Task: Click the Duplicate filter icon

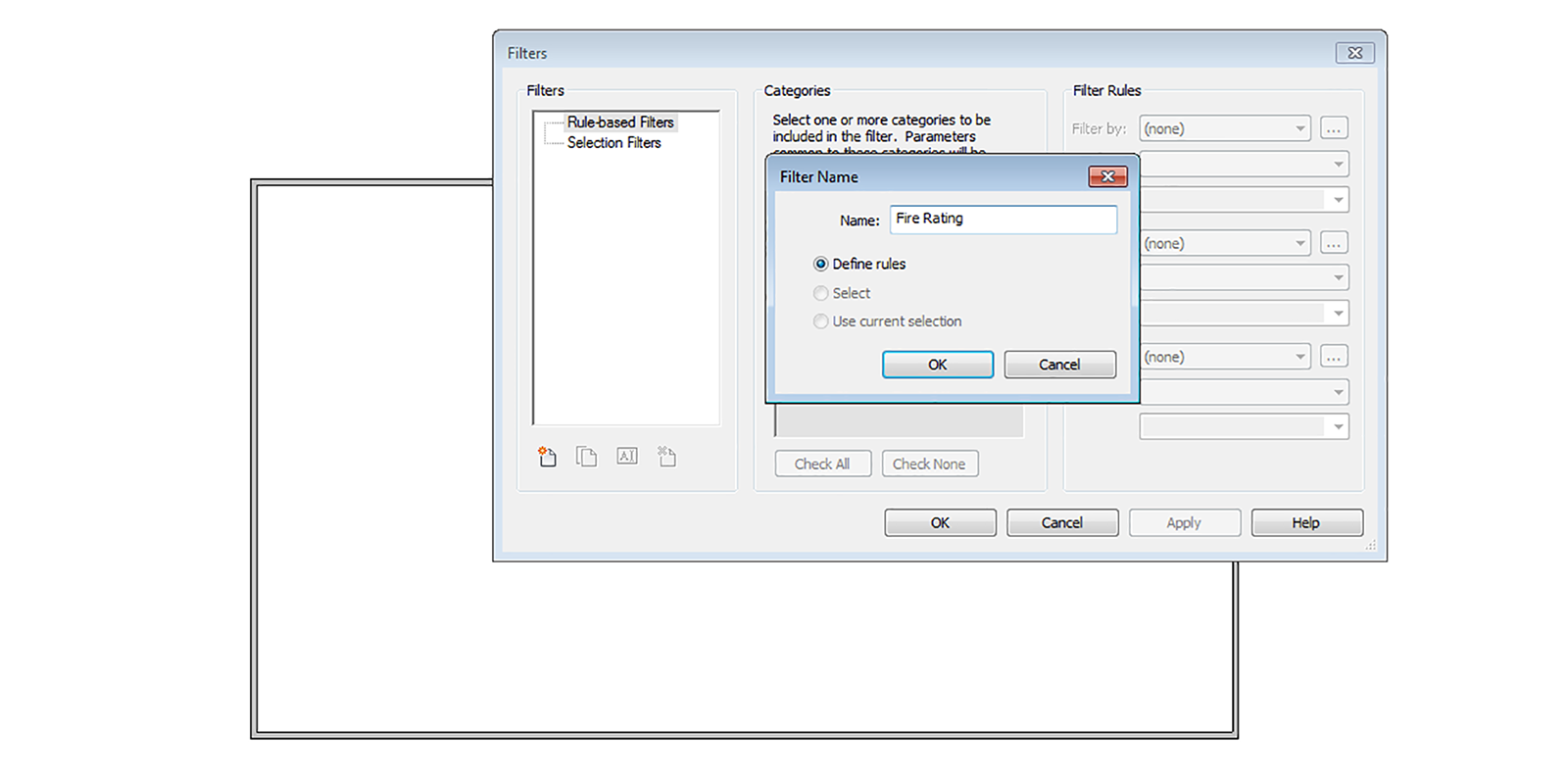Action: click(586, 457)
